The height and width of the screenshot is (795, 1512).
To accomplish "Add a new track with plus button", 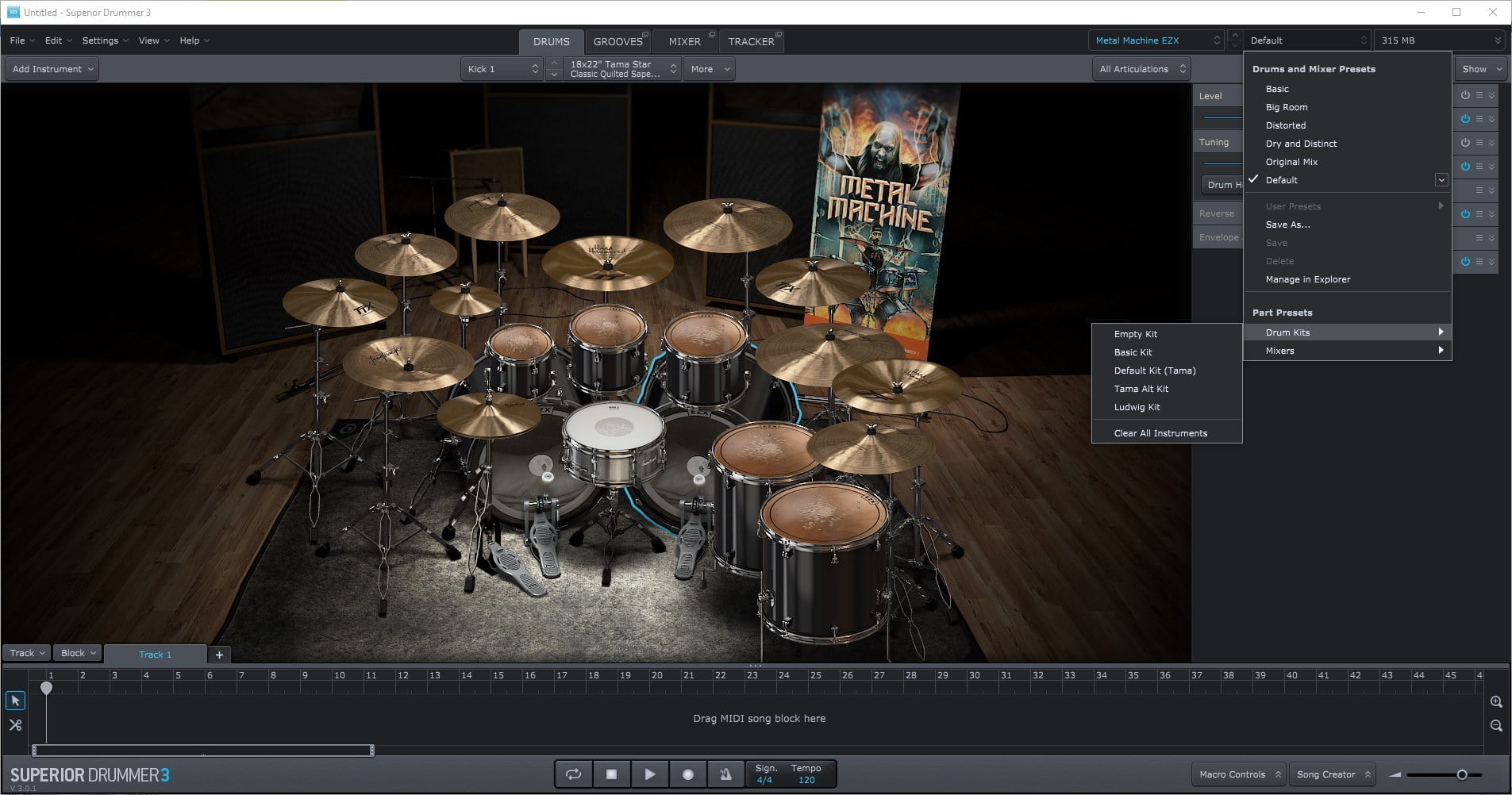I will (219, 655).
